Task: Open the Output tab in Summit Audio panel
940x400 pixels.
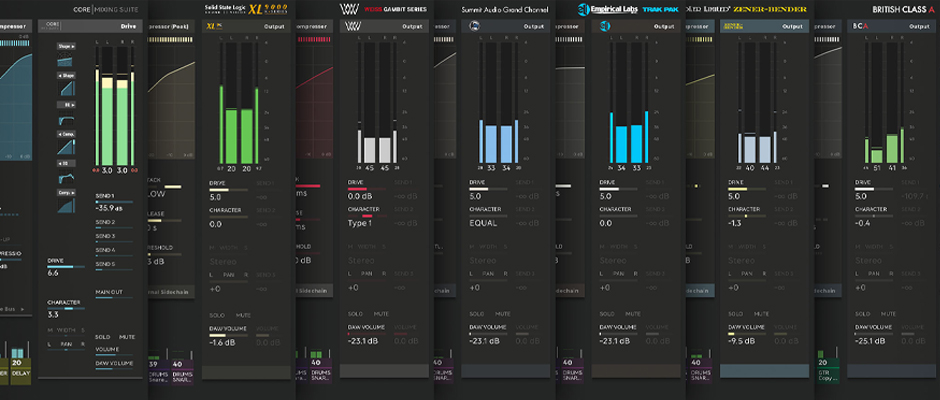Action: tap(534, 26)
